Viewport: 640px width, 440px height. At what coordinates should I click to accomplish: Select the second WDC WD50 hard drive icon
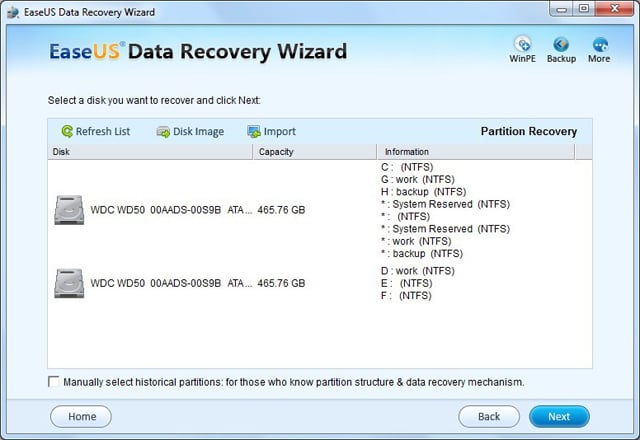(69, 283)
